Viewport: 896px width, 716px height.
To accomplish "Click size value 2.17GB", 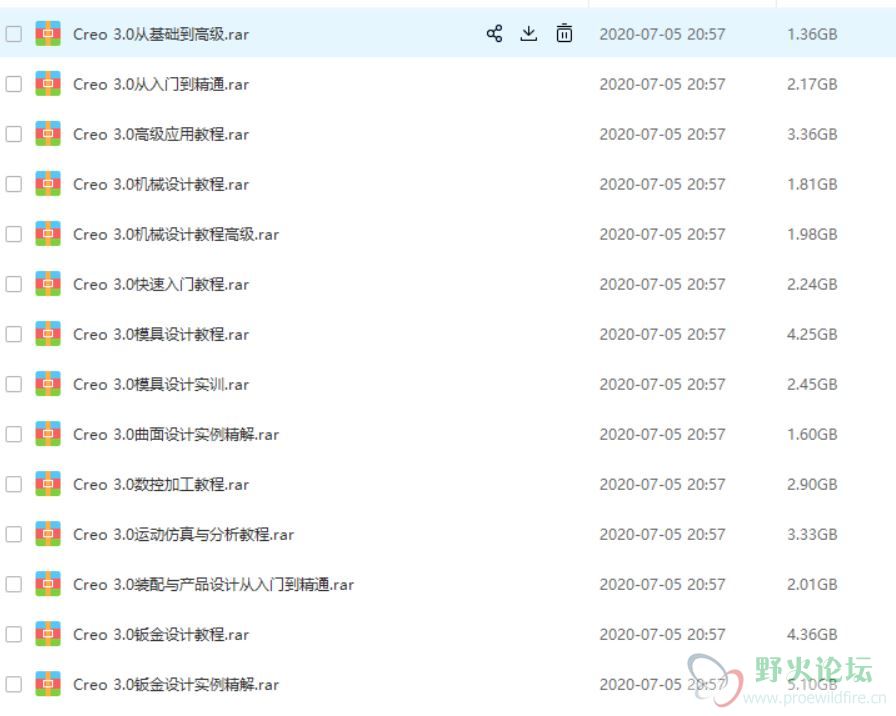I will pyautogui.click(x=812, y=85).
